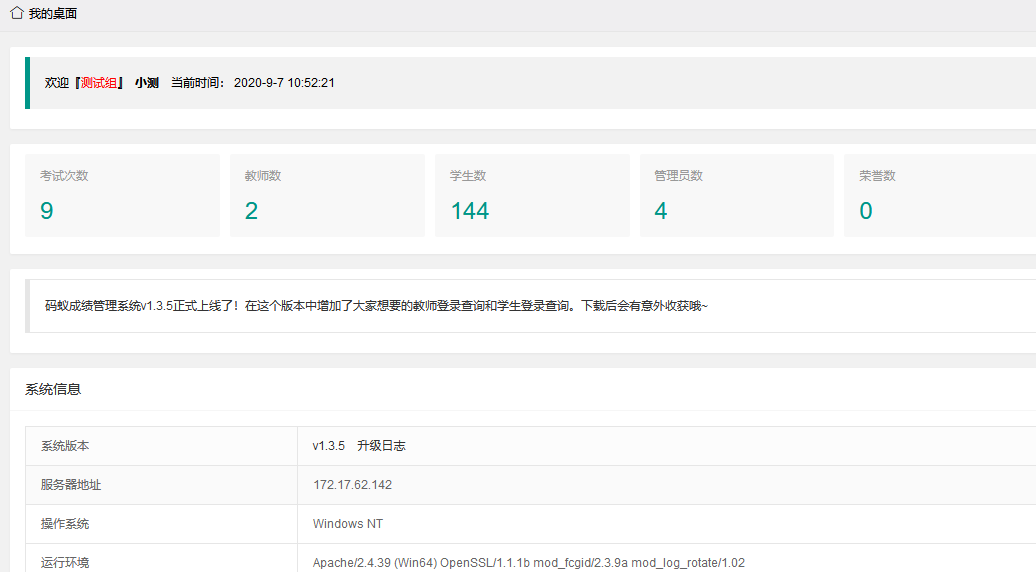The width and height of the screenshot is (1036, 572).
Task: Click the 管理员数 count of 4
Action: point(661,211)
